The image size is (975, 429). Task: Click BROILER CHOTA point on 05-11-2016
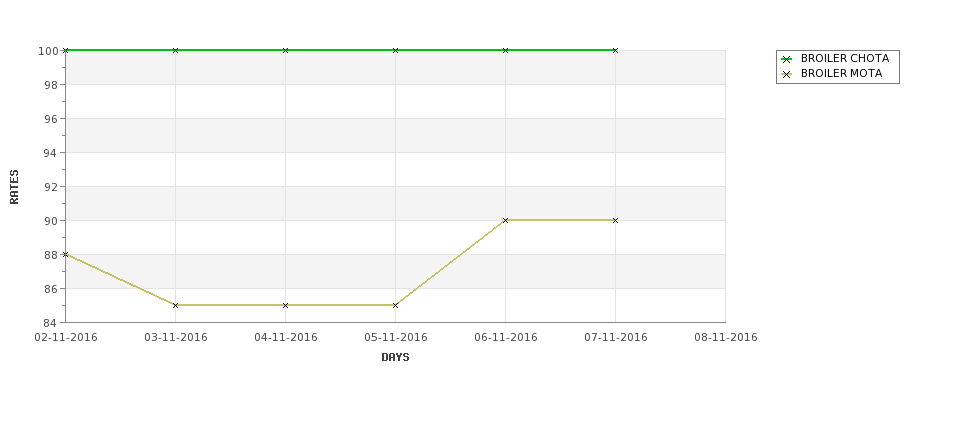click(x=395, y=50)
